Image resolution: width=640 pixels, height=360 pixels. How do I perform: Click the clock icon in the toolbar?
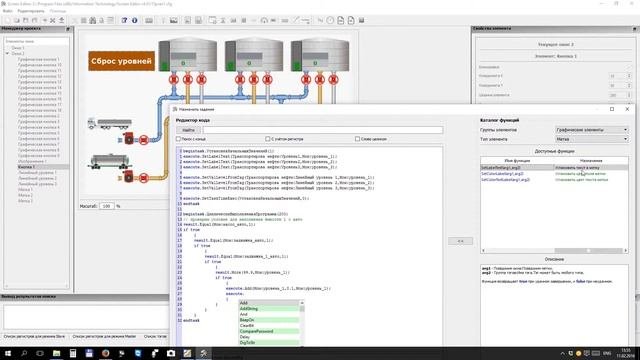[x=330, y=20]
